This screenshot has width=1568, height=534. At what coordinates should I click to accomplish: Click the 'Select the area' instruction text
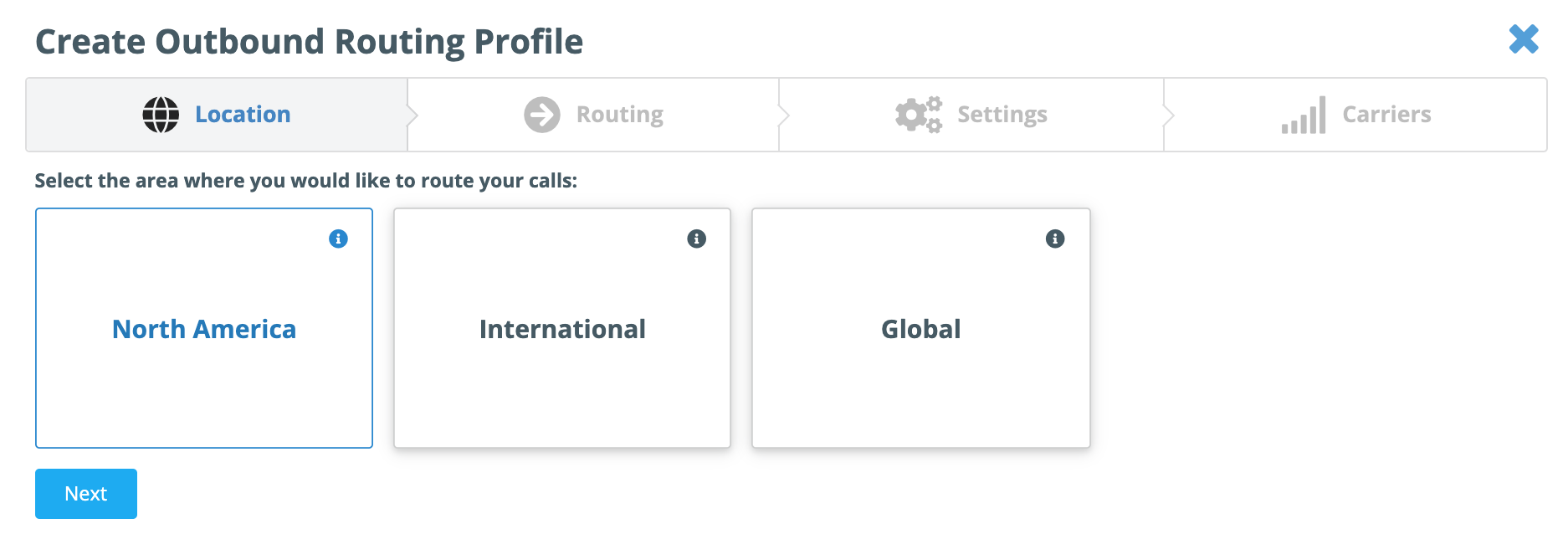coord(306,181)
